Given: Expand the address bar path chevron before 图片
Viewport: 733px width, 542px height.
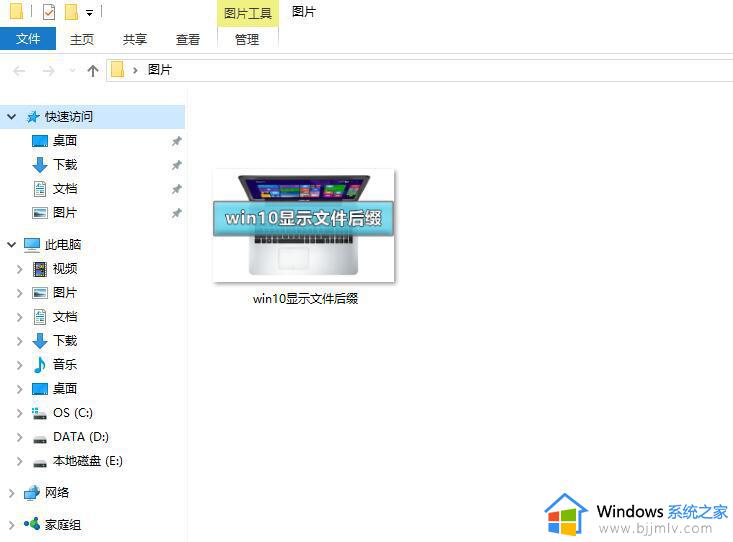Looking at the screenshot, I should (135, 71).
